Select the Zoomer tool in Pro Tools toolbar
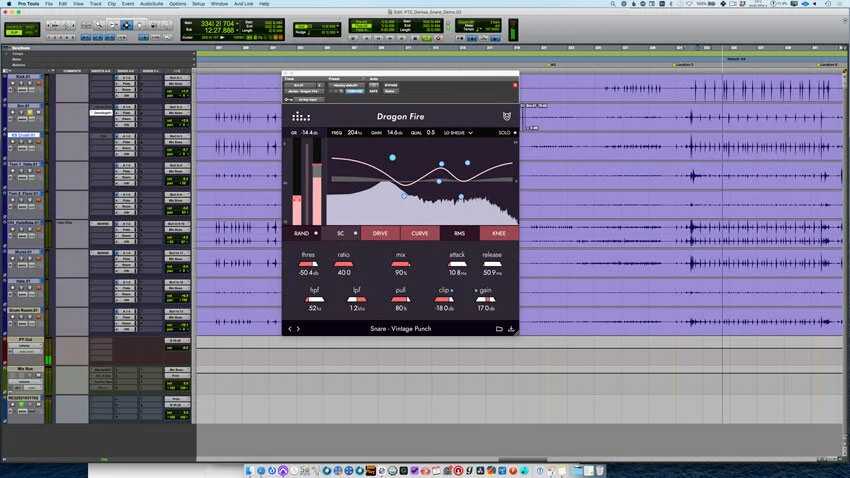This screenshot has height=478, width=850. 99,25
